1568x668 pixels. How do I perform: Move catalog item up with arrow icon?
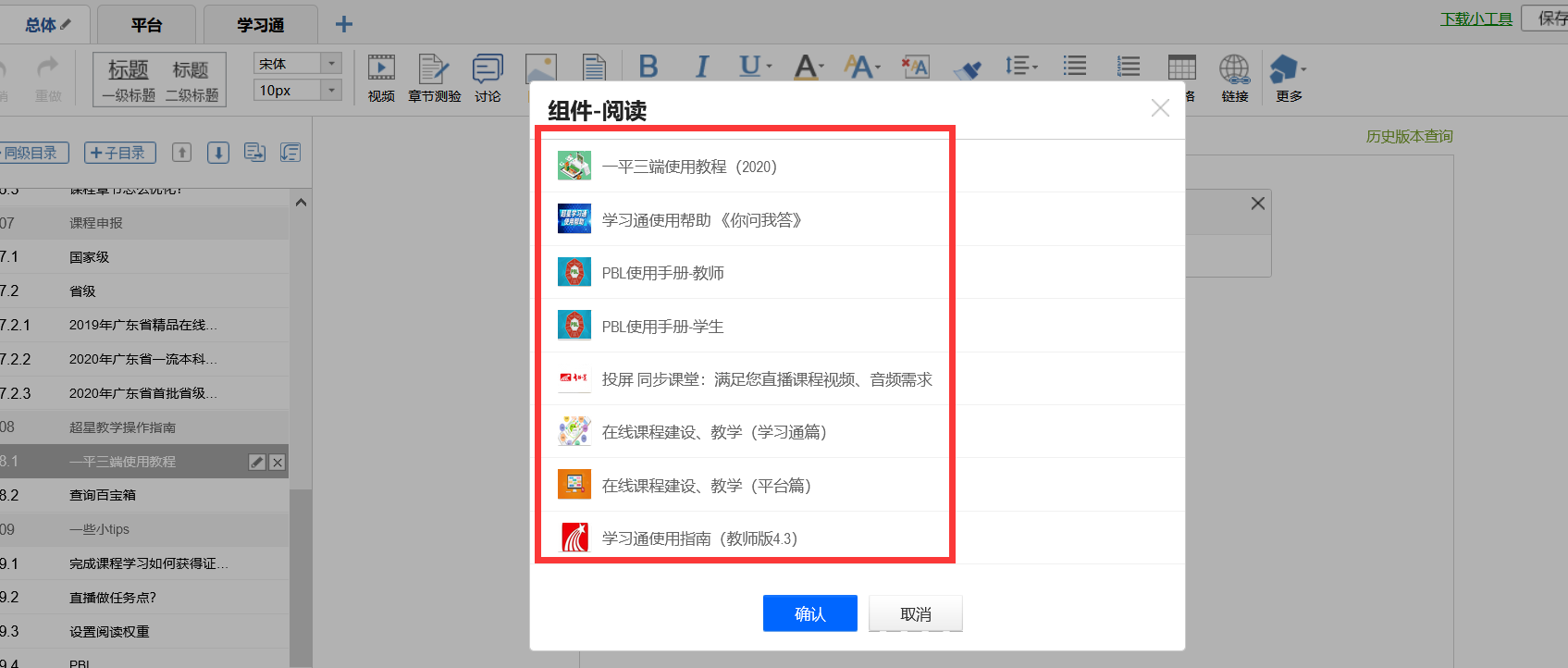tap(182, 153)
